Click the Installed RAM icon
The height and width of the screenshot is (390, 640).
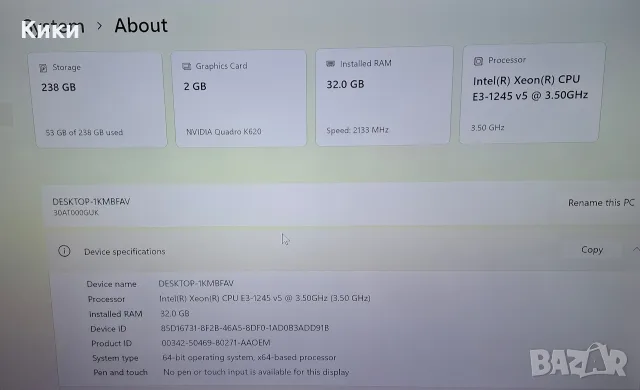click(330, 64)
